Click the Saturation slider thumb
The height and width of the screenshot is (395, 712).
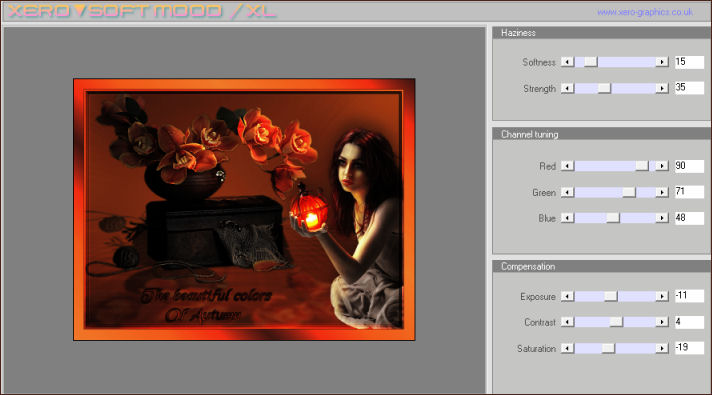click(x=608, y=348)
